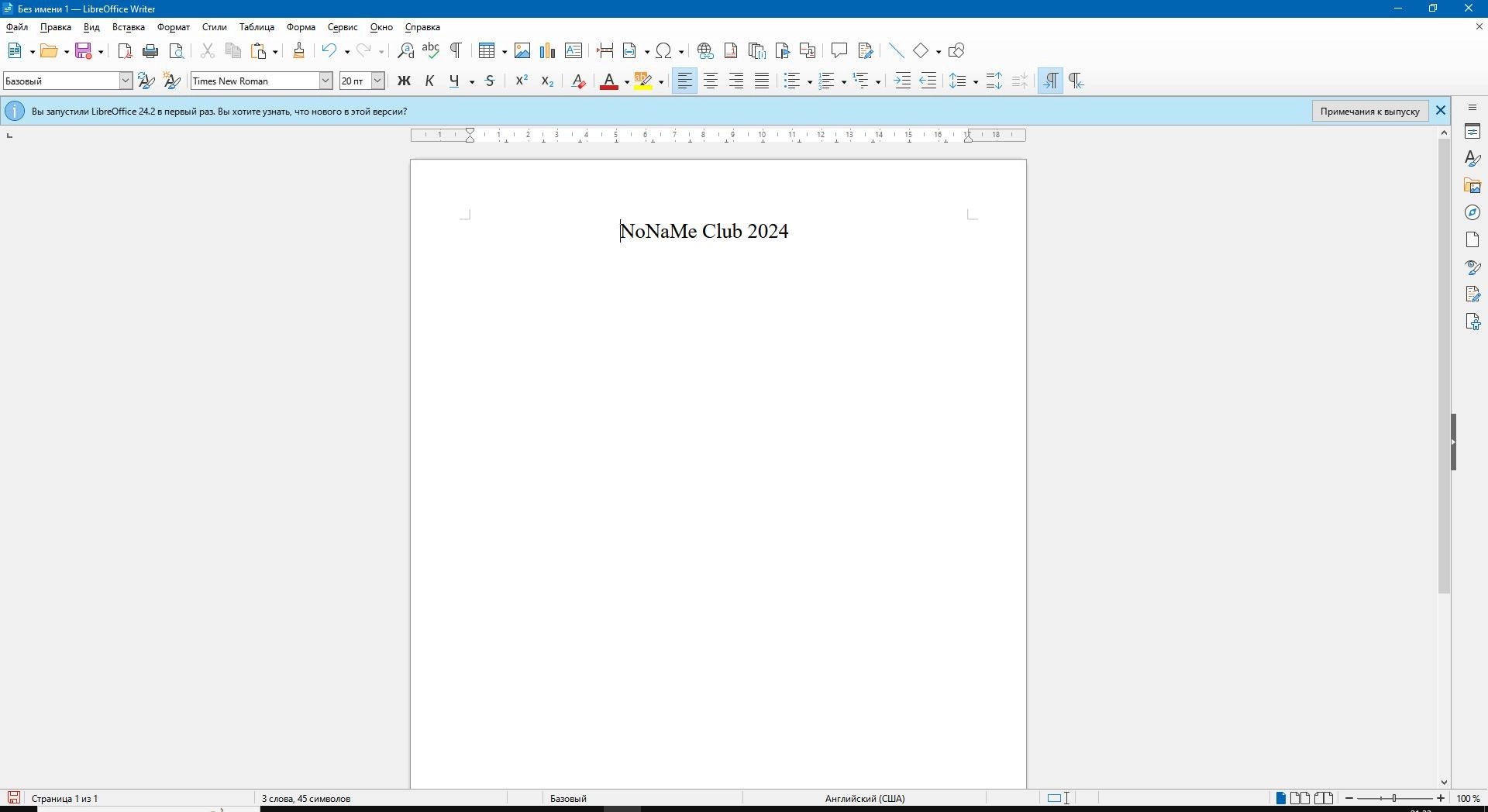The height and width of the screenshot is (812, 1488).
Task: Clear direct formatting
Action: coord(578,81)
